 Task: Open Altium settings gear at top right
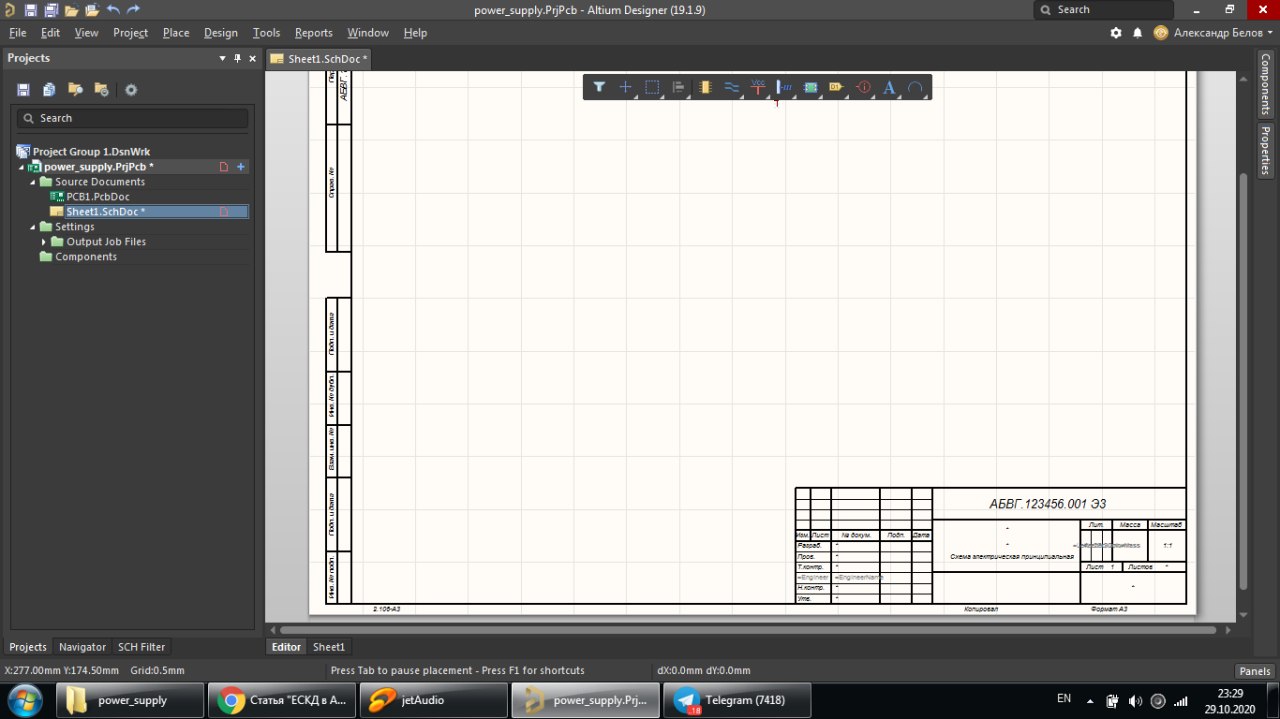[1116, 32]
